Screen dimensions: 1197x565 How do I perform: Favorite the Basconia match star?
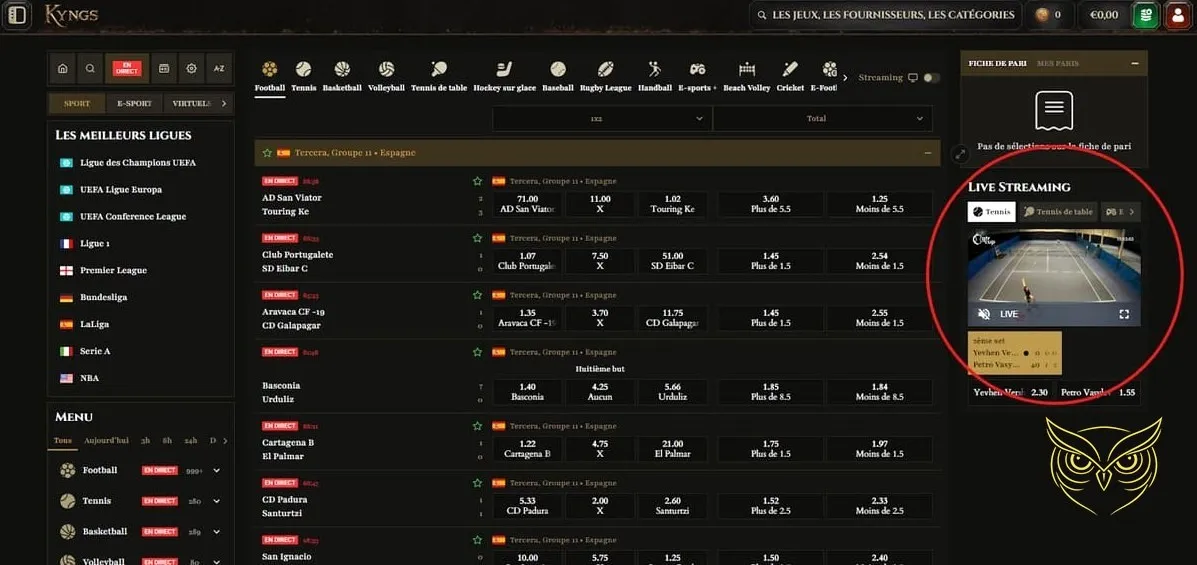[x=477, y=352]
